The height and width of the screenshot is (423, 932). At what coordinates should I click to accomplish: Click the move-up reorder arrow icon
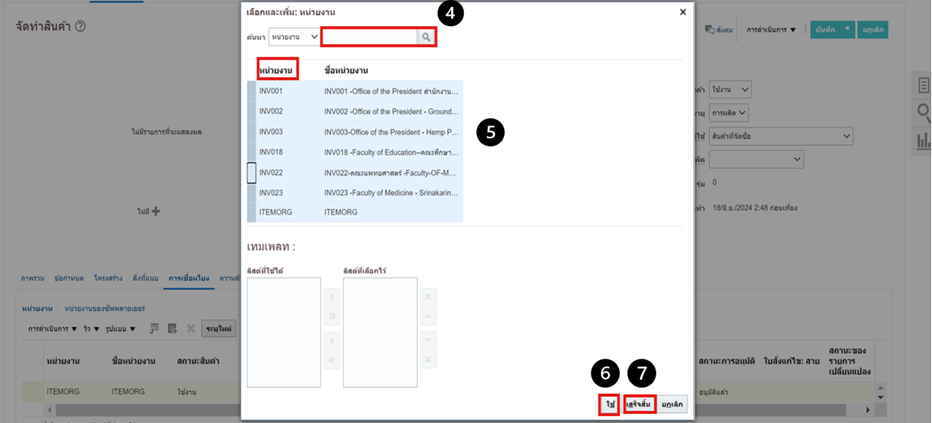pyautogui.click(x=428, y=317)
